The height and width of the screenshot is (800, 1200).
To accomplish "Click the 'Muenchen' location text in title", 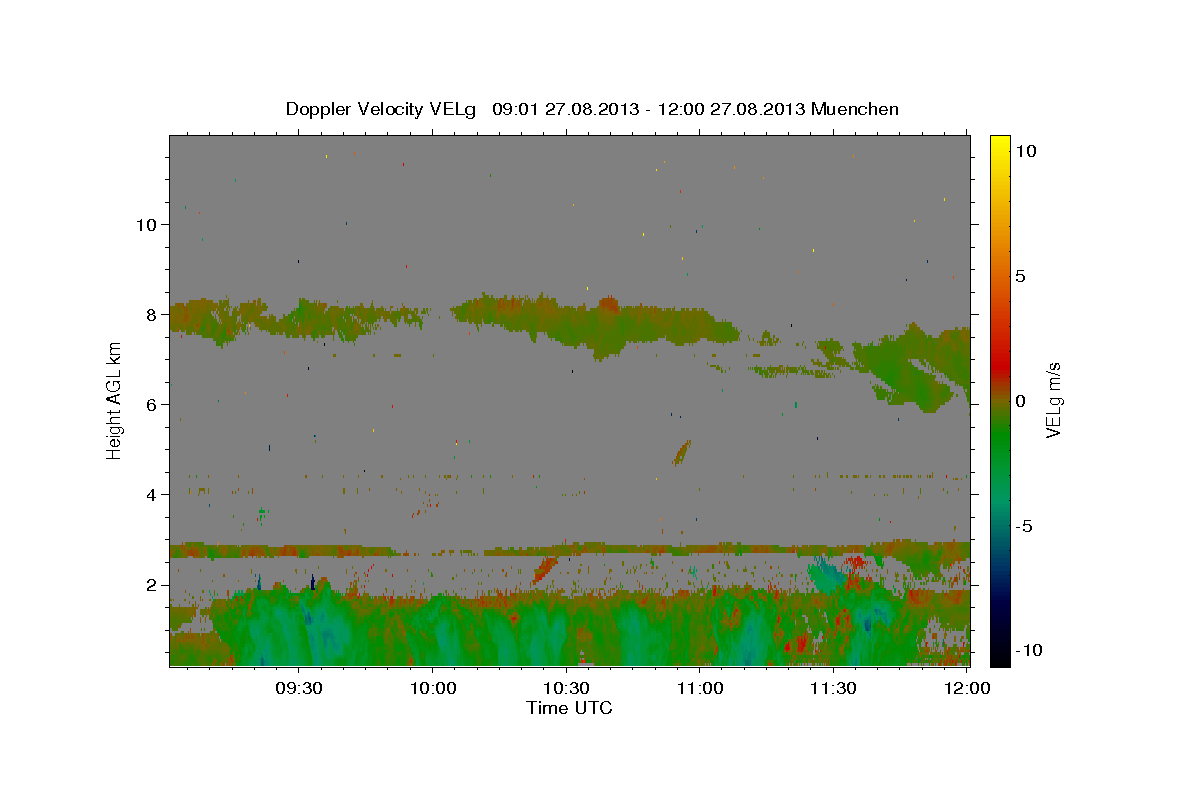I will pyautogui.click(x=855, y=109).
